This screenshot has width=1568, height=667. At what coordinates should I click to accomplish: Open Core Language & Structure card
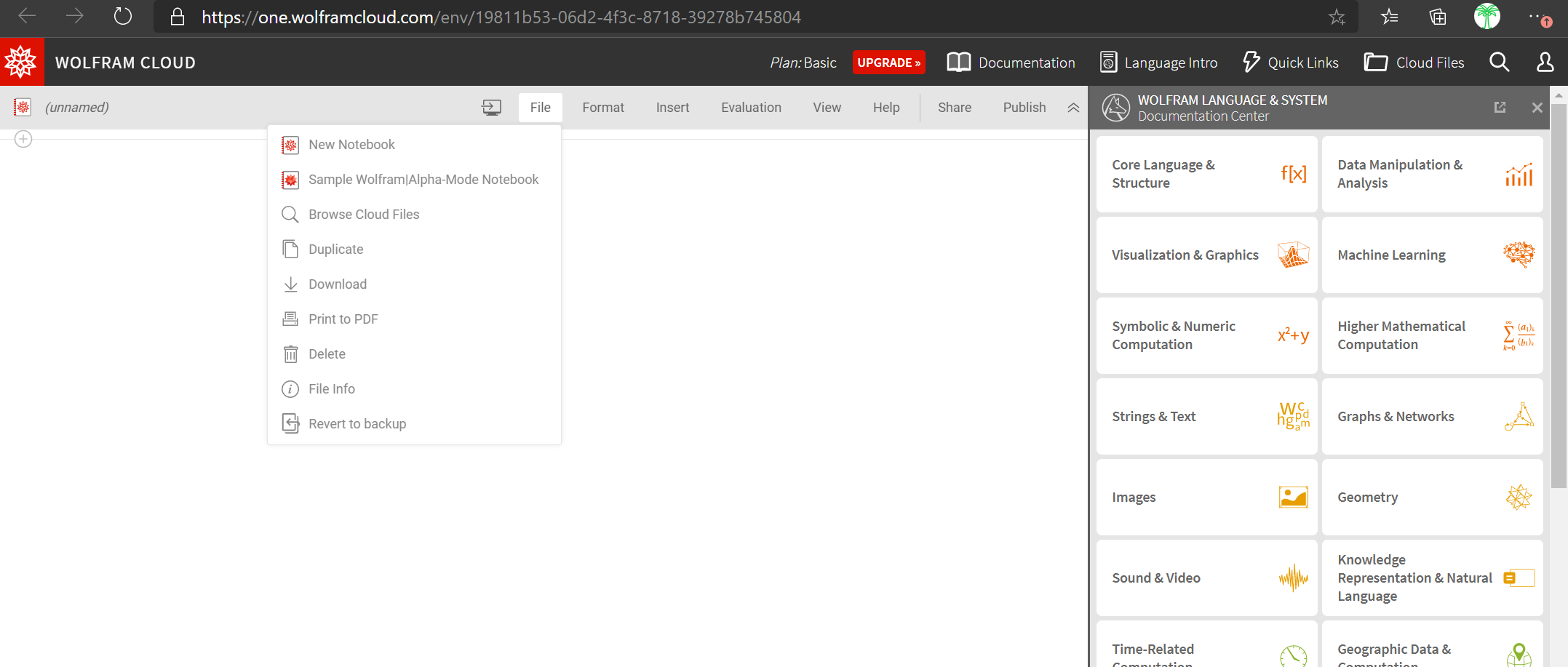(x=1206, y=174)
